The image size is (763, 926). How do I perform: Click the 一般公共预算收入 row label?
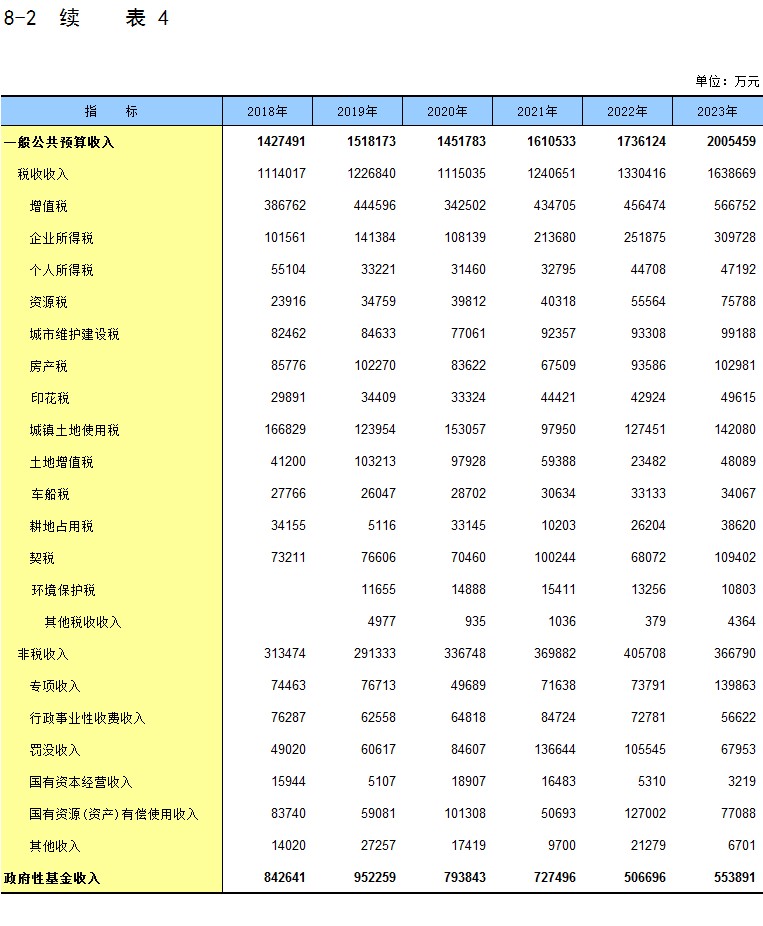(x=59, y=142)
